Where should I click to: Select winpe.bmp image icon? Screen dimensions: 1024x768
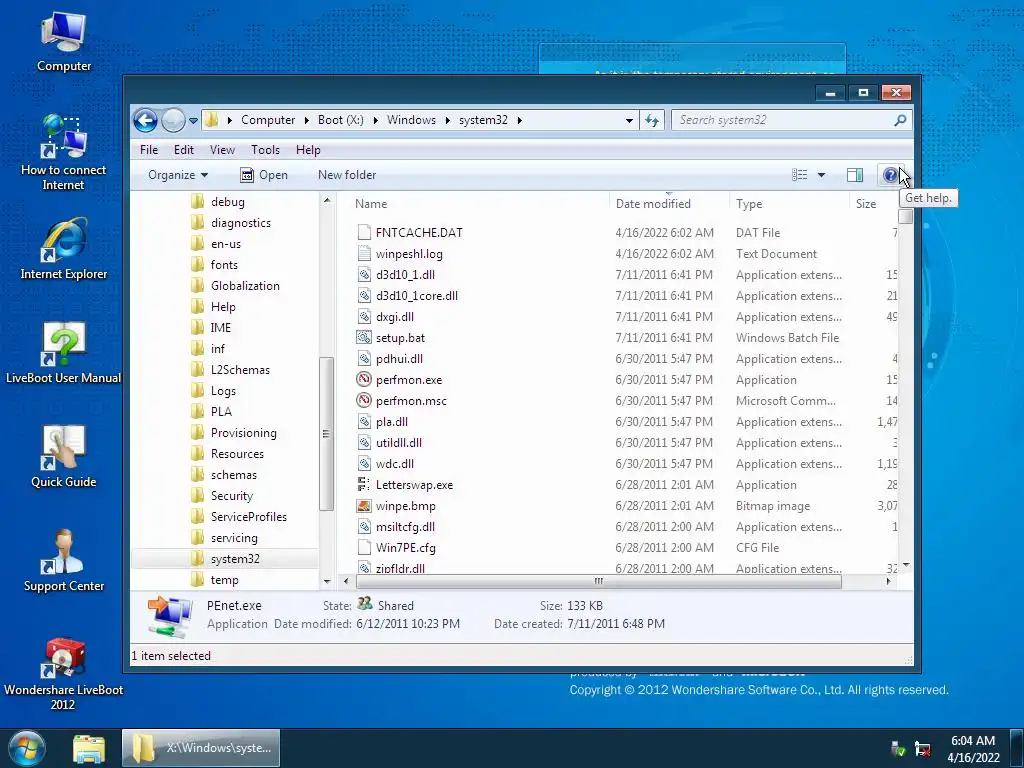(x=364, y=505)
